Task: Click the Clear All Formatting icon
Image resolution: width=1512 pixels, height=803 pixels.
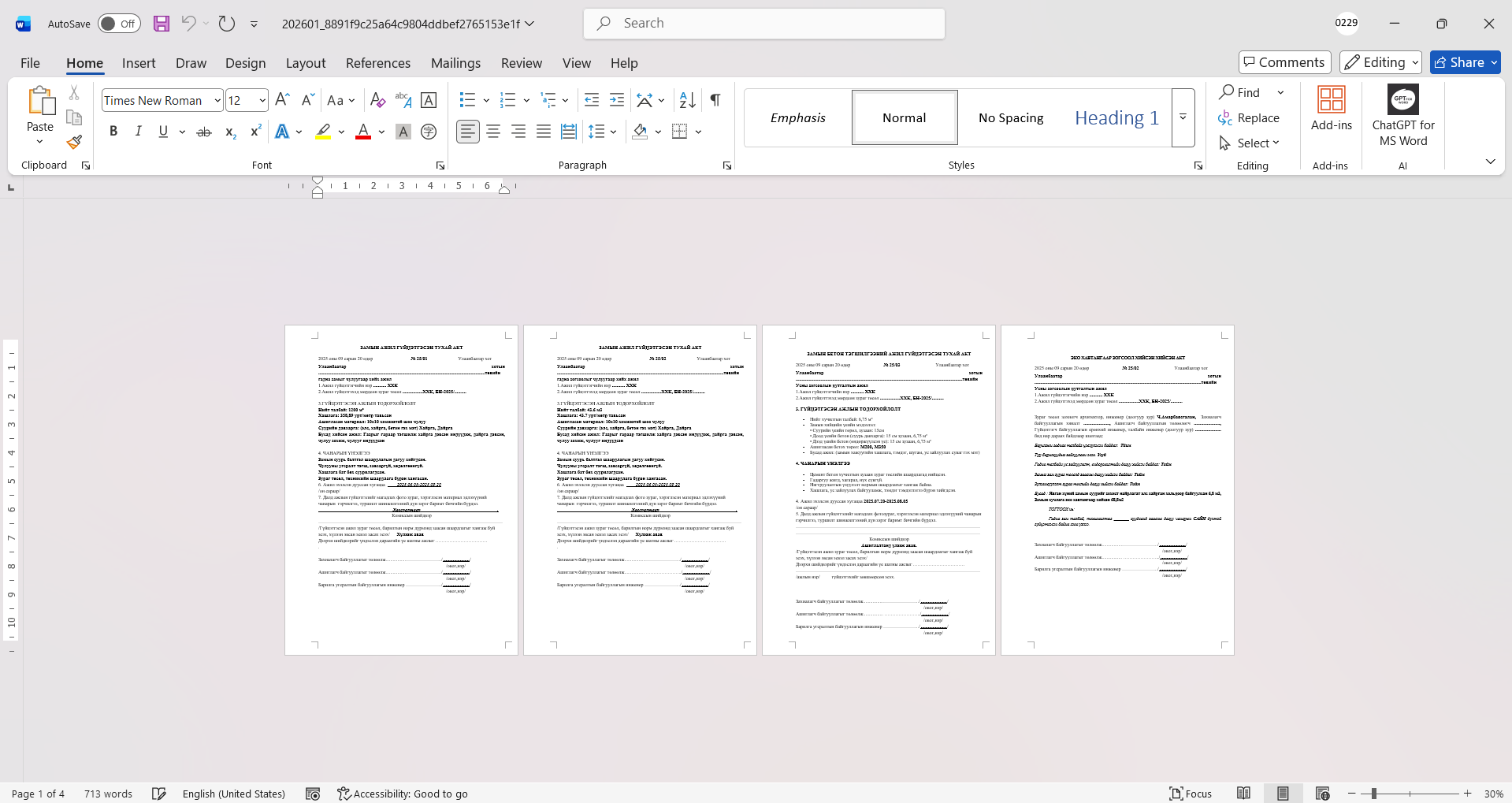Action: click(x=377, y=100)
